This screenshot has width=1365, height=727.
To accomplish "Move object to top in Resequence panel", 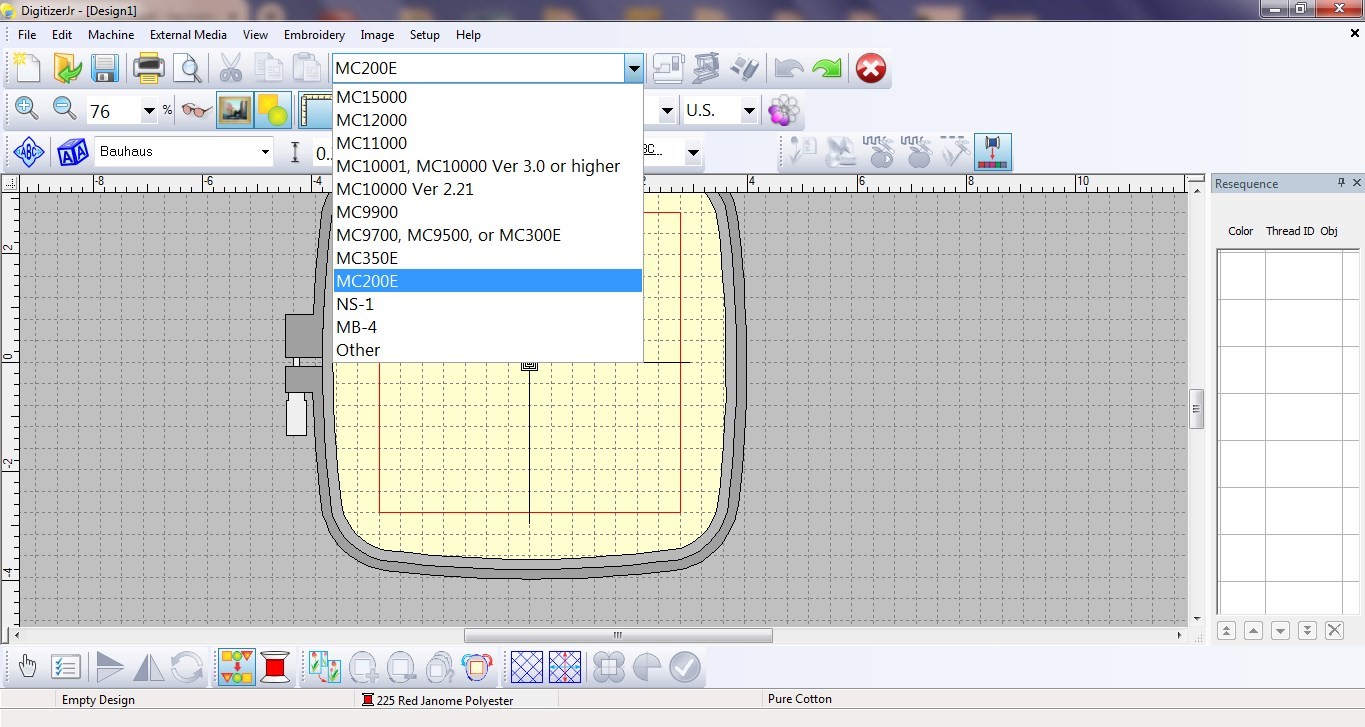I will pos(1226,630).
